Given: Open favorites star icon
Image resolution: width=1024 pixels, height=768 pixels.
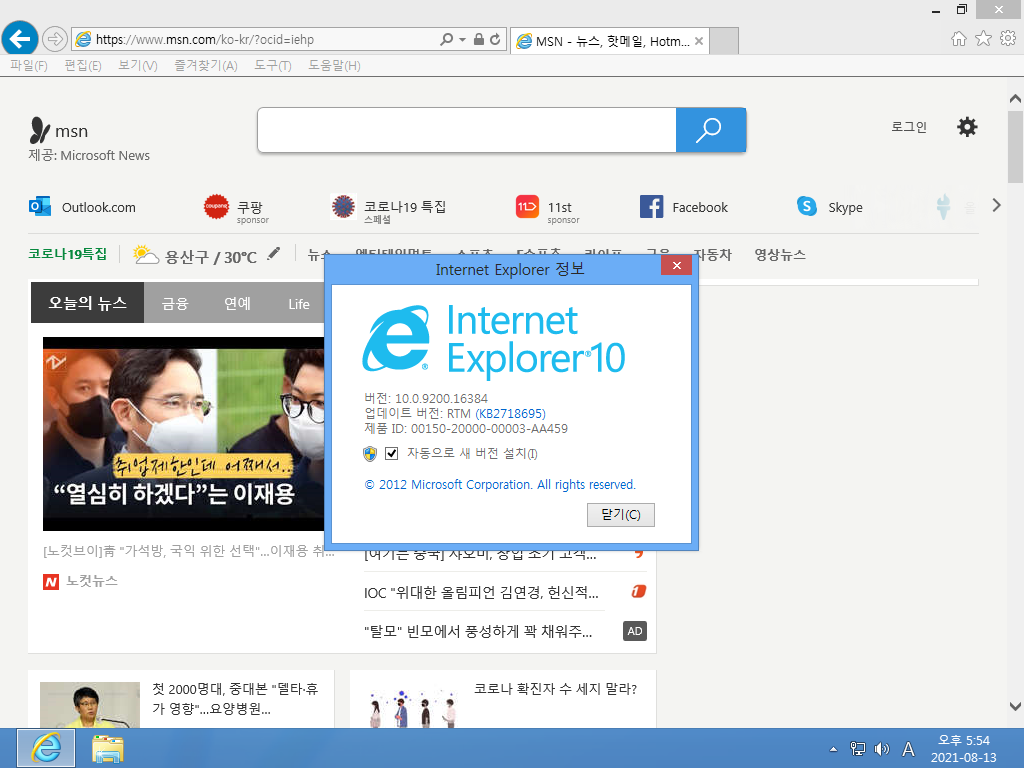Looking at the screenshot, I should [983, 39].
